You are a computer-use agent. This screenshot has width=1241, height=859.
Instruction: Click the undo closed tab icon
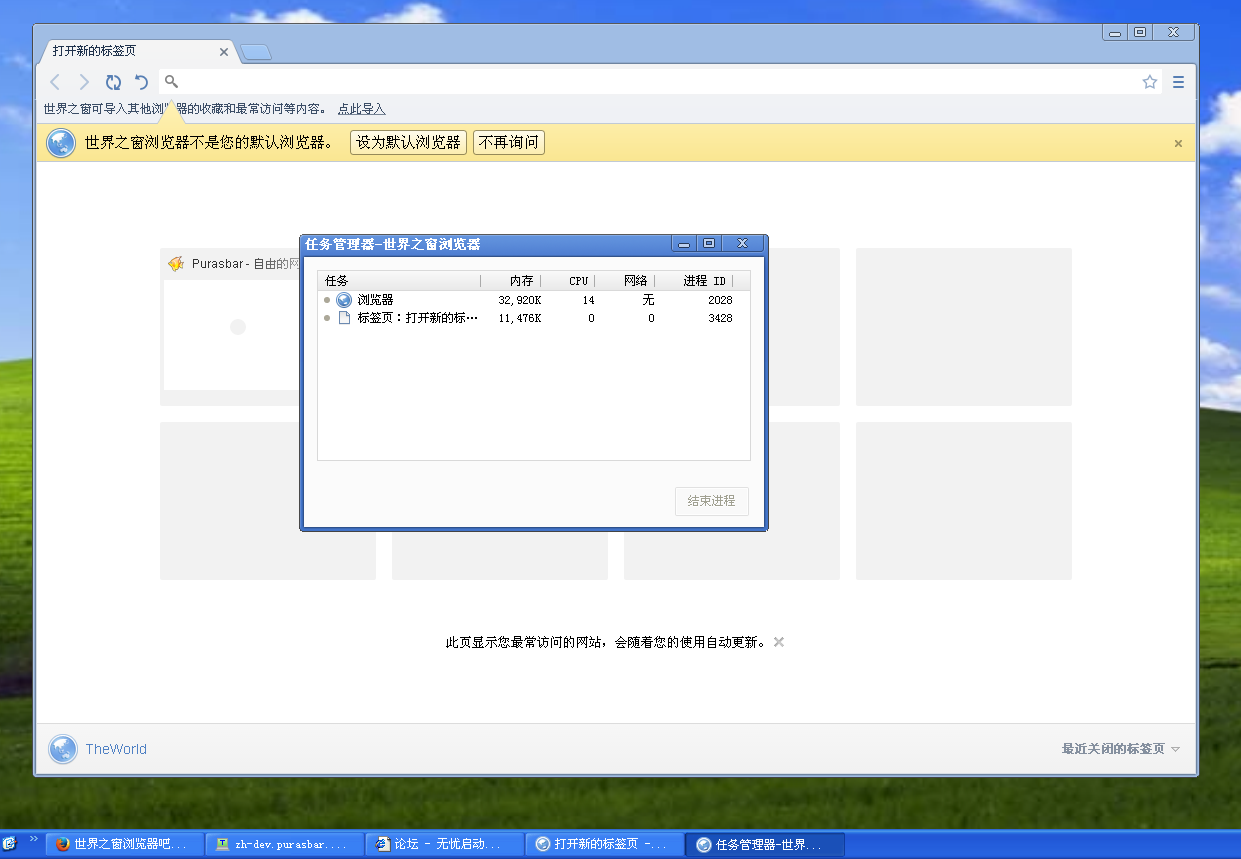tap(142, 82)
